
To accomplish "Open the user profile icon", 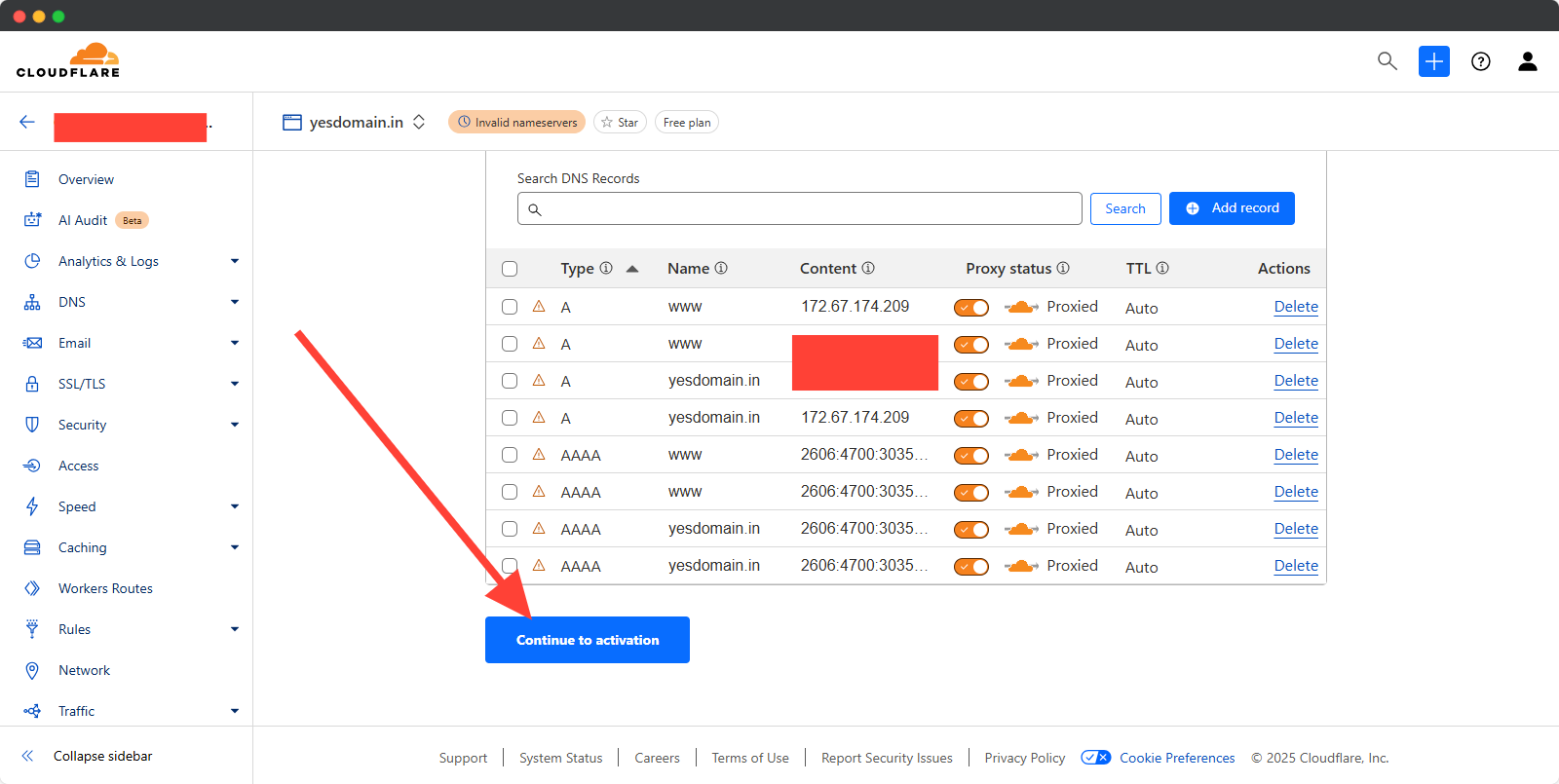I will 1528,61.
